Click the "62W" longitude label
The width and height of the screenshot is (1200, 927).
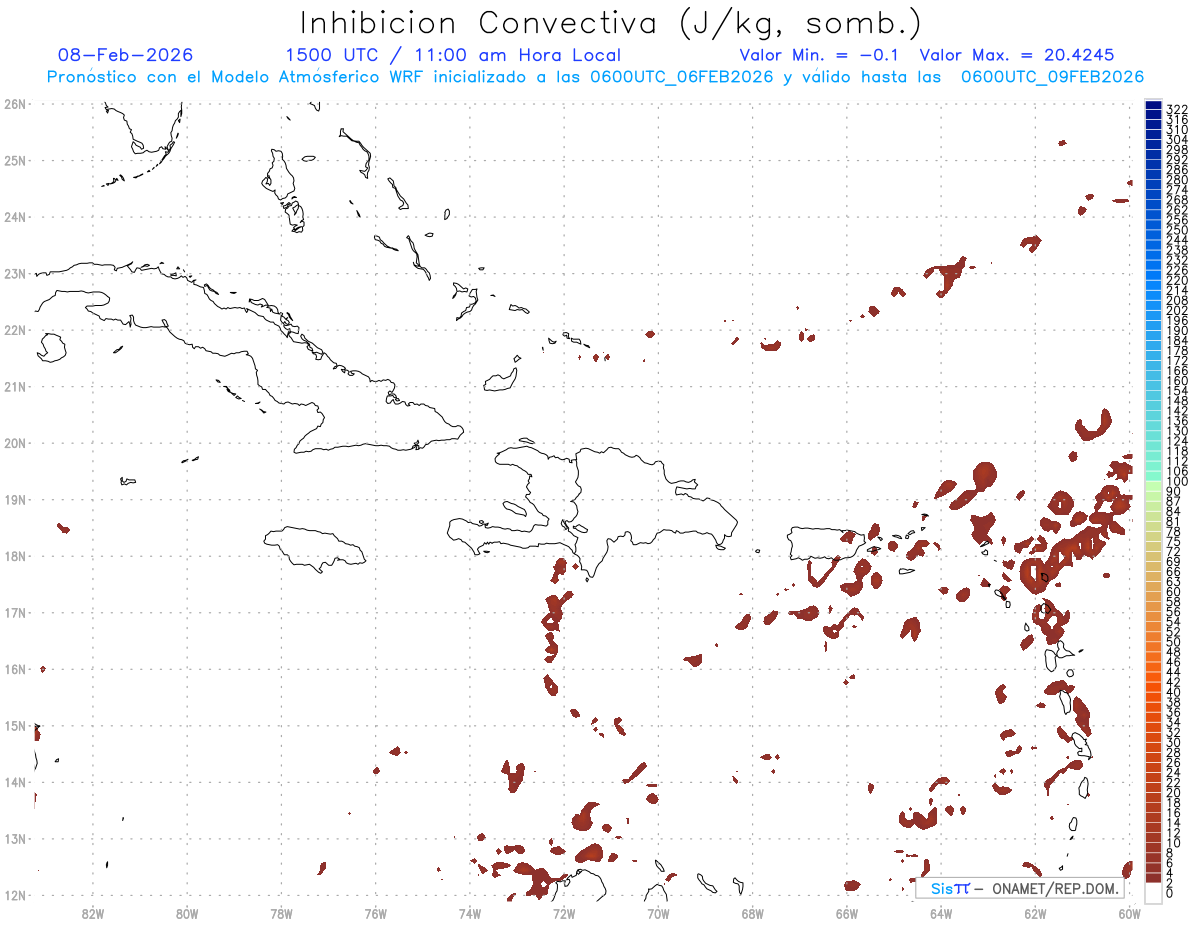coord(1036,913)
